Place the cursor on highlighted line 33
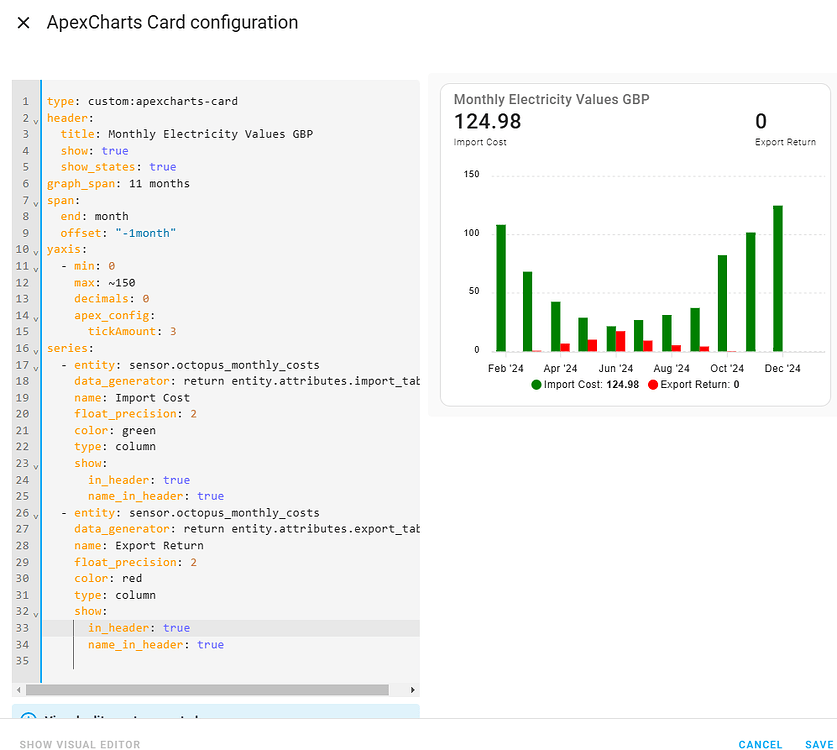837x750 pixels. (x=200, y=627)
